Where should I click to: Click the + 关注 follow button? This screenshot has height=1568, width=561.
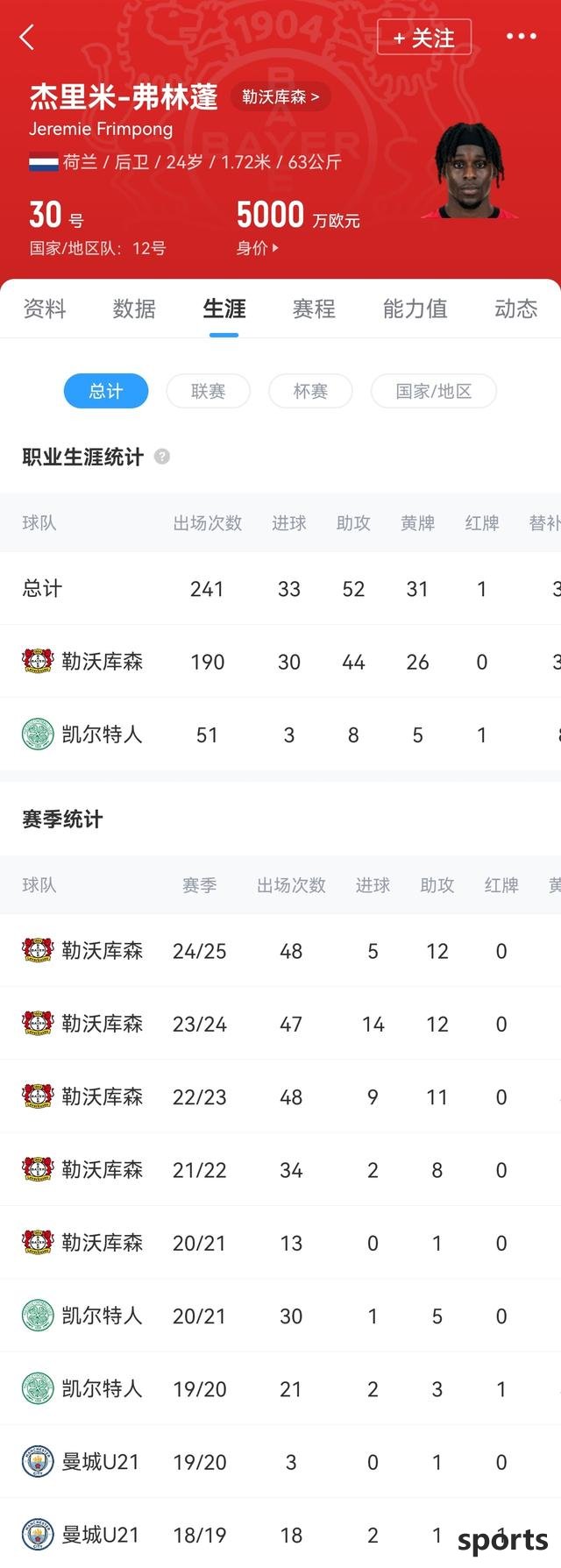[424, 37]
